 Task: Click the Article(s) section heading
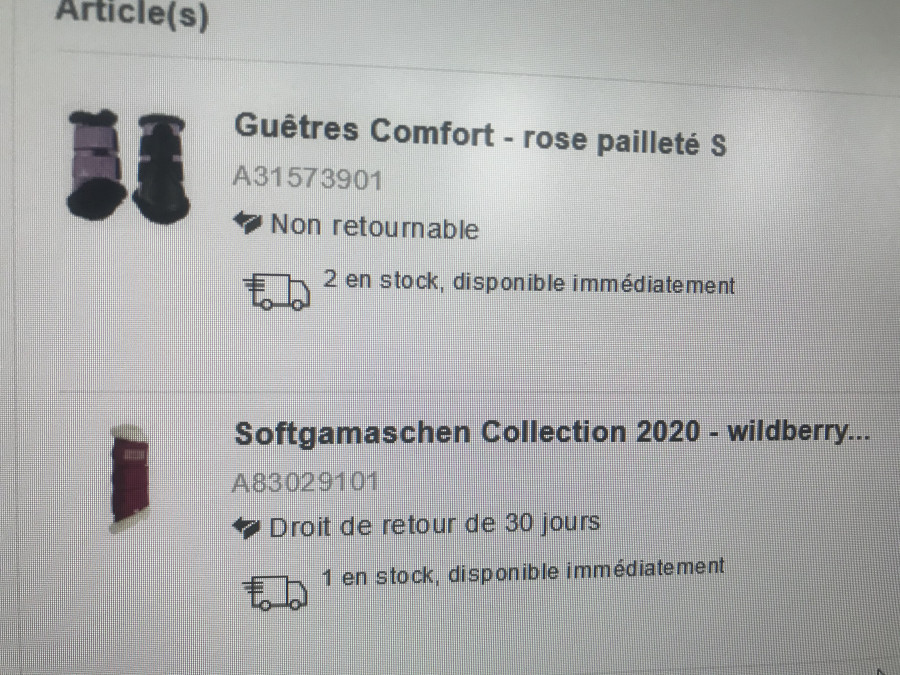tap(132, 13)
